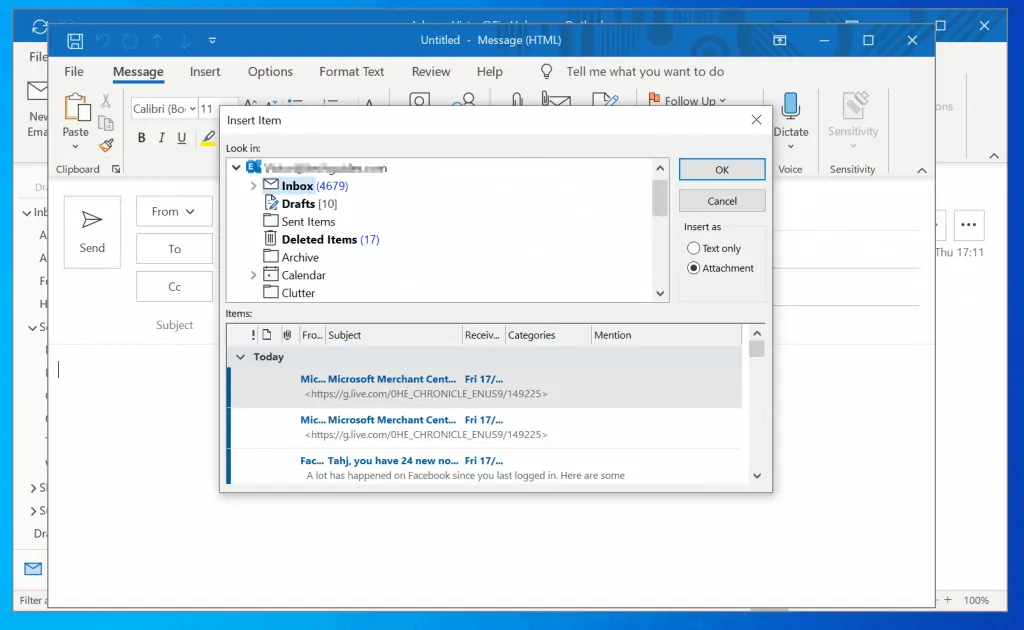Screen dimensions: 1024x630
Task: Expand the Inbox folder in Look in tree
Action: 253,185
